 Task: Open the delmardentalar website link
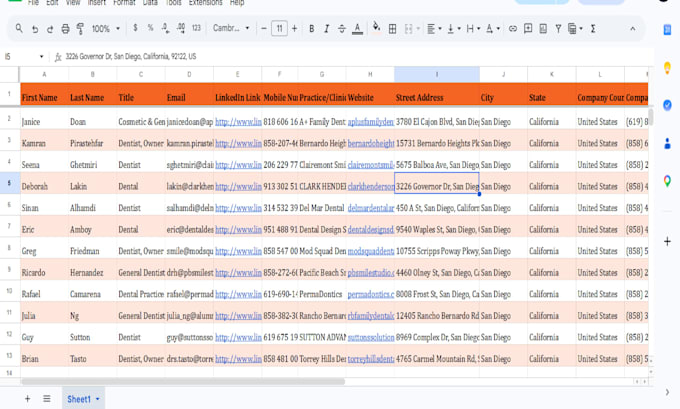click(371, 208)
